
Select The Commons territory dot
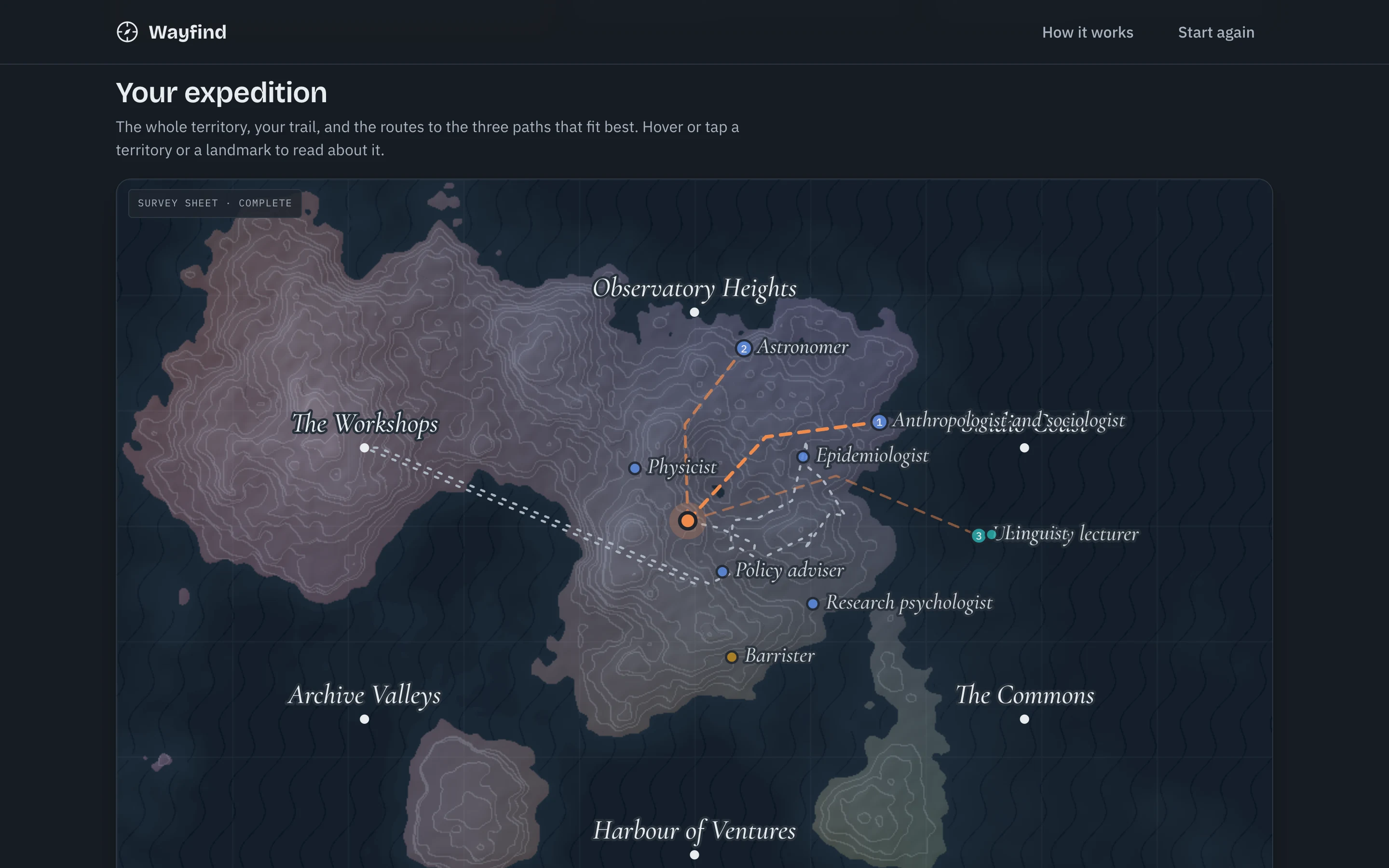click(x=1024, y=719)
